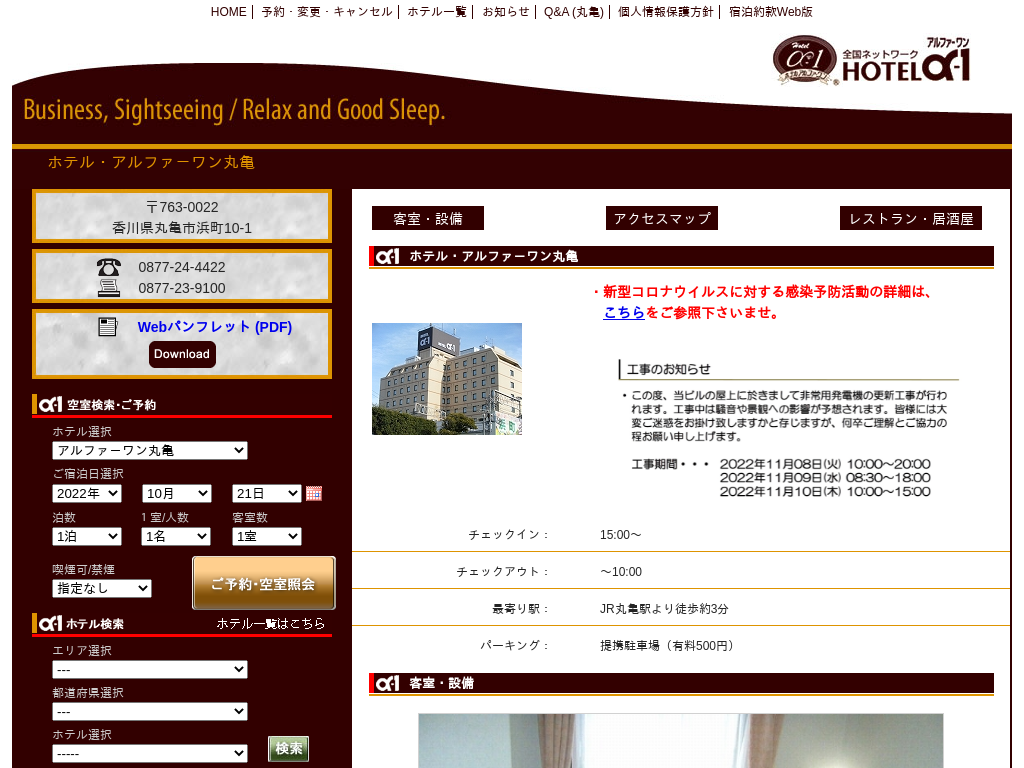Open the ホテル一覧はこちら link
This screenshot has height=768, width=1024.
(270, 624)
